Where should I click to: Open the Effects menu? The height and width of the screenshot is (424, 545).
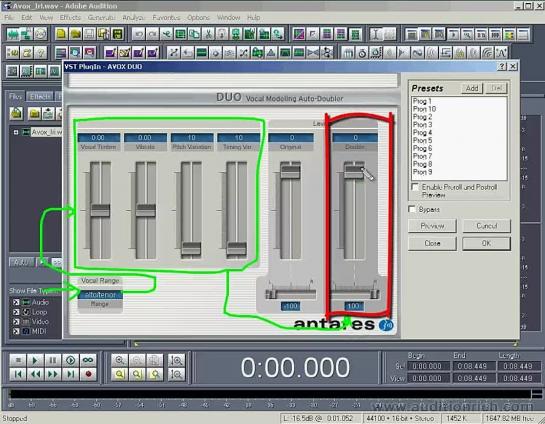click(x=70, y=18)
